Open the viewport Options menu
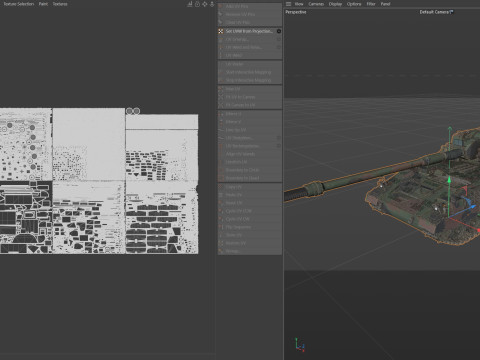Image resolution: width=480 pixels, height=360 pixels. click(354, 4)
